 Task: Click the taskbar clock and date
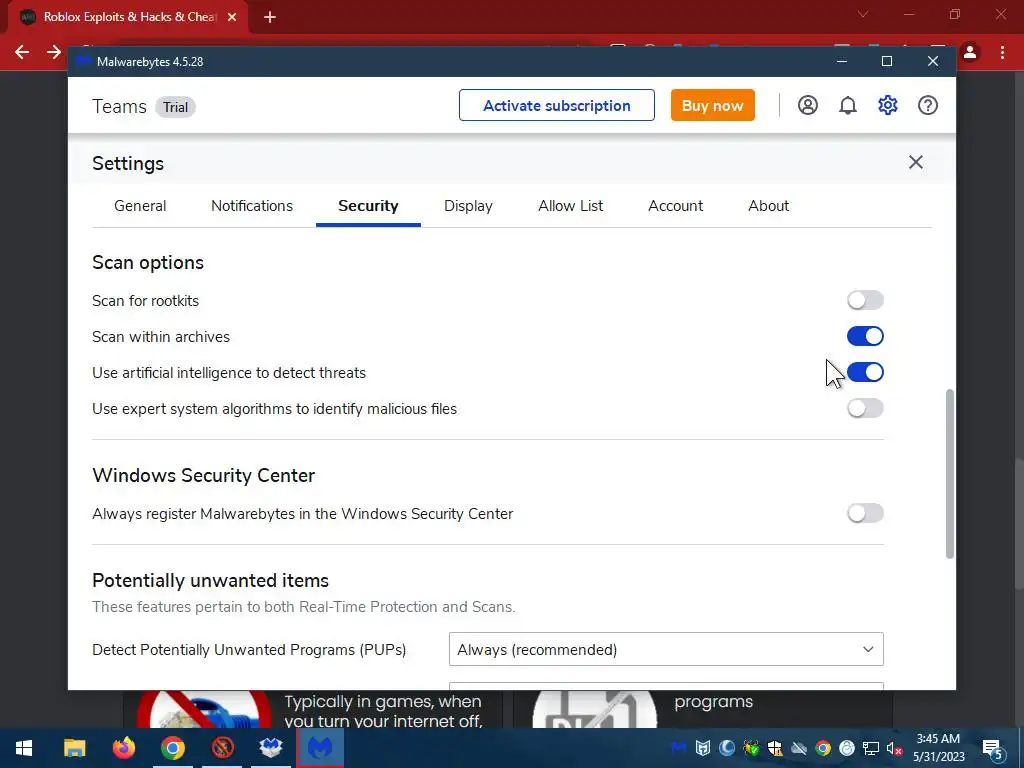point(938,748)
